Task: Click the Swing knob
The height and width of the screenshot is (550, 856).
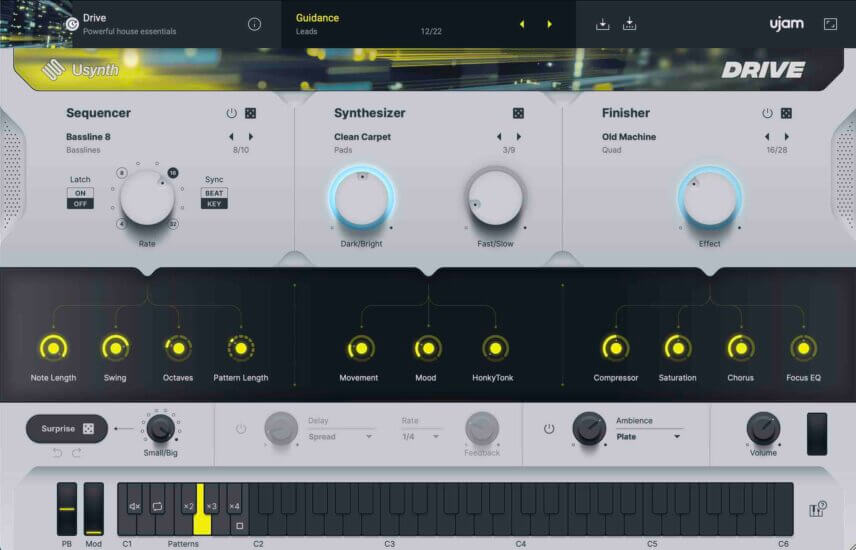Action: [115, 348]
